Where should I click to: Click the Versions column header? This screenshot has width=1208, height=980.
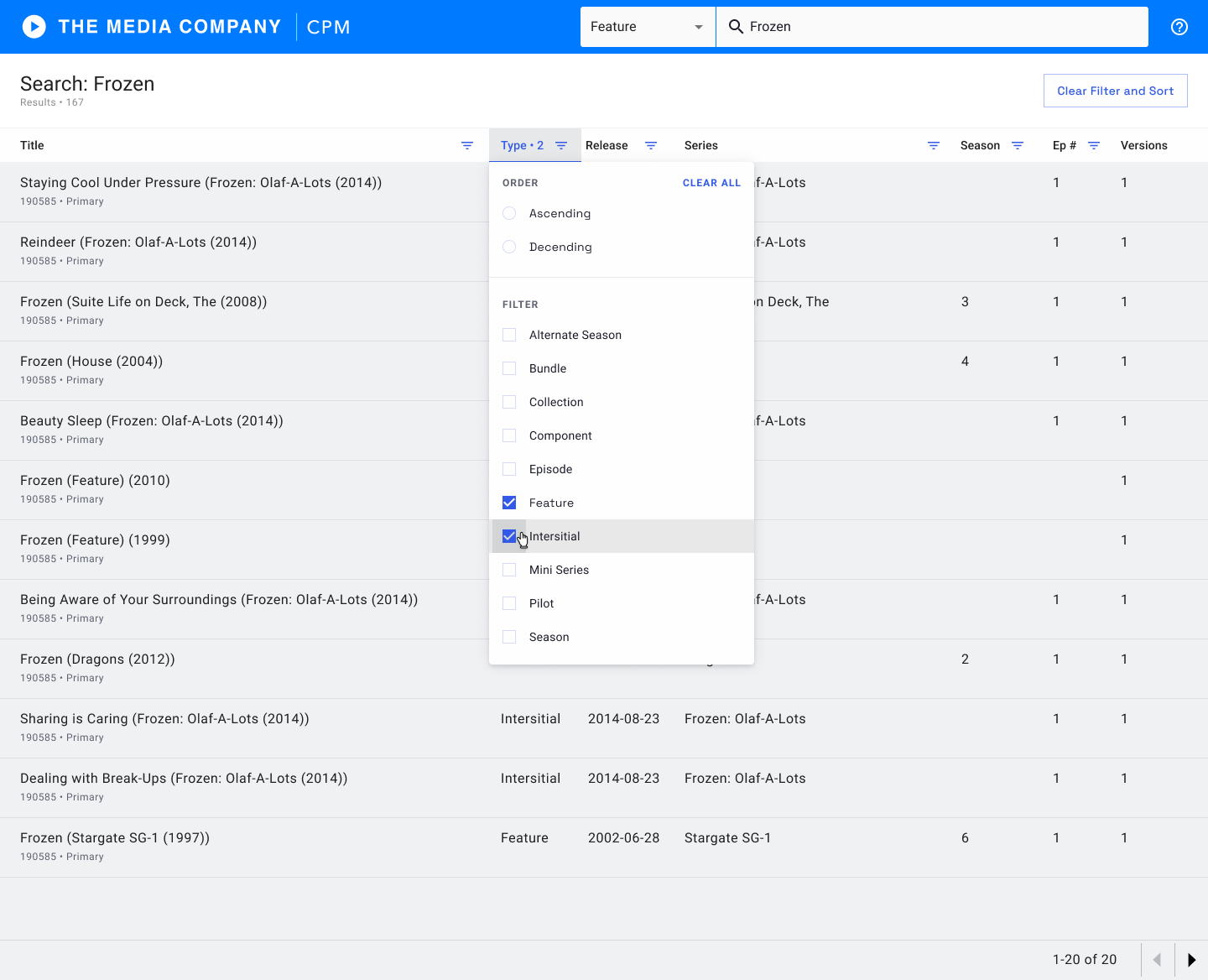click(x=1143, y=145)
